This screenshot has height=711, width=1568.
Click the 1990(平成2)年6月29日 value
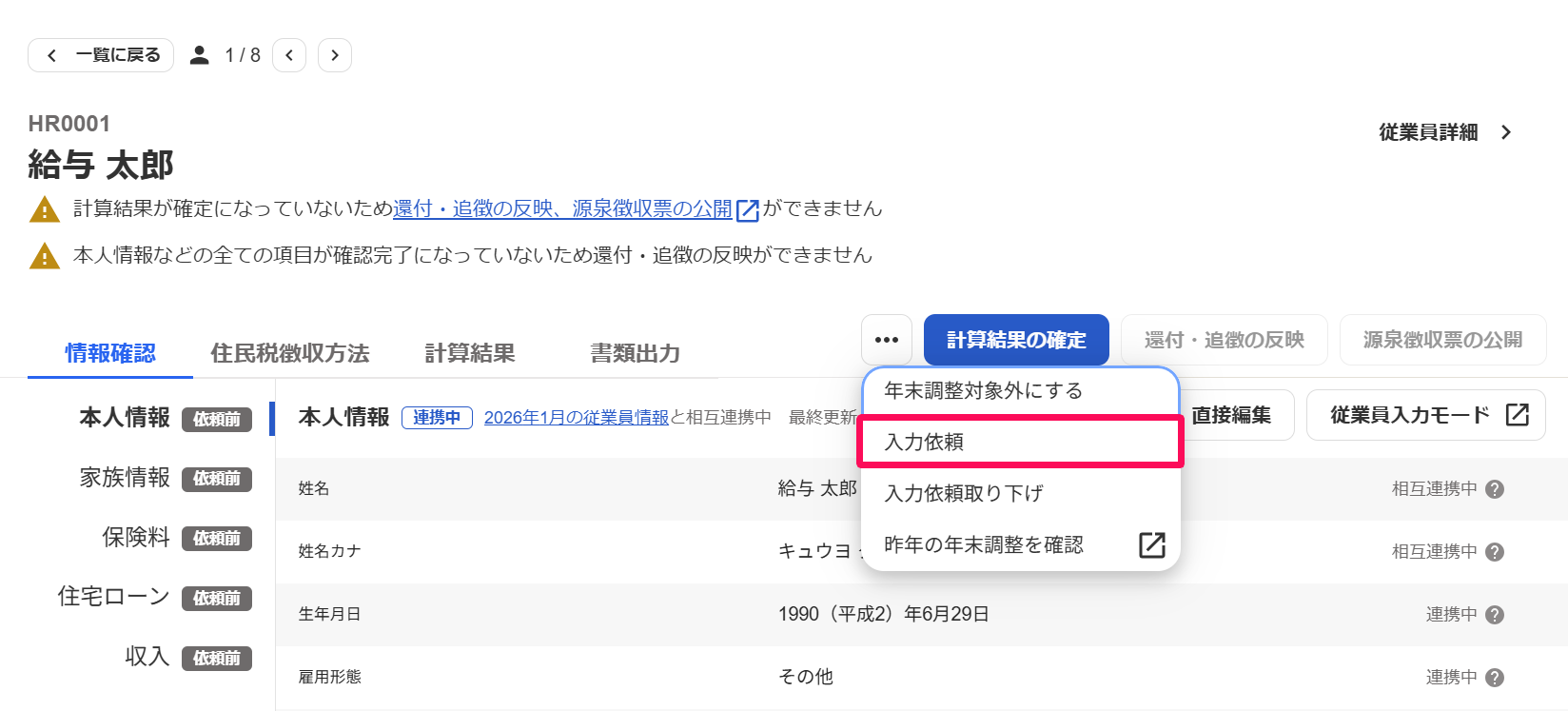[x=884, y=614]
